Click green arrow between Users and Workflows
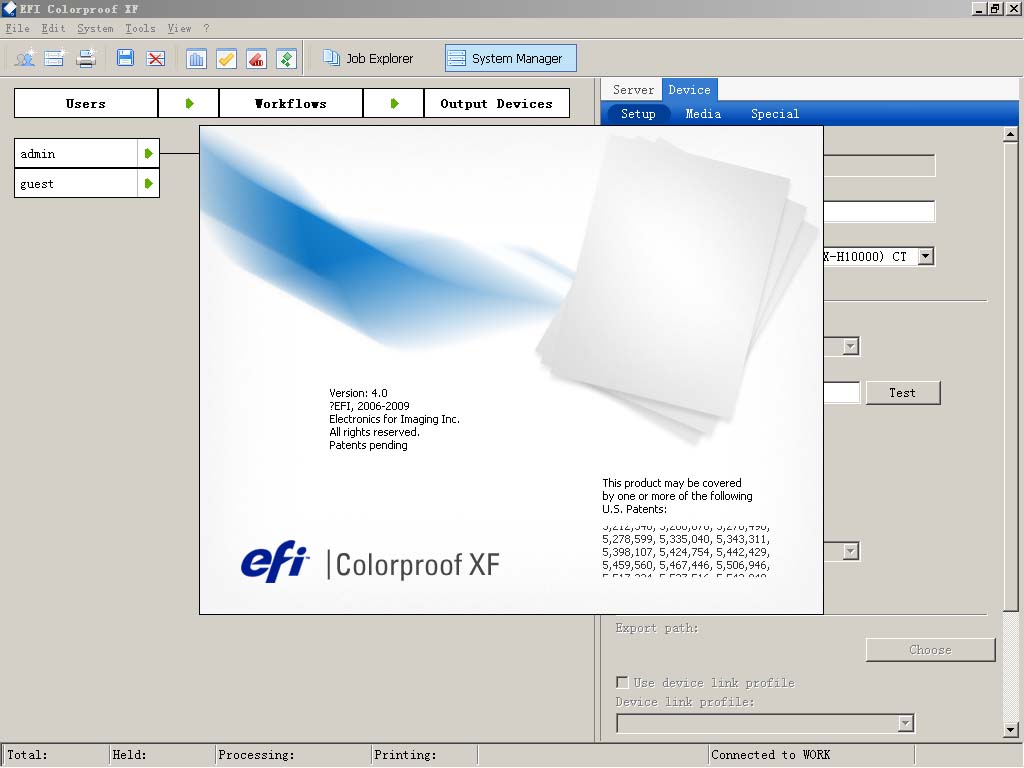This screenshot has width=1024, height=768. pos(189,103)
